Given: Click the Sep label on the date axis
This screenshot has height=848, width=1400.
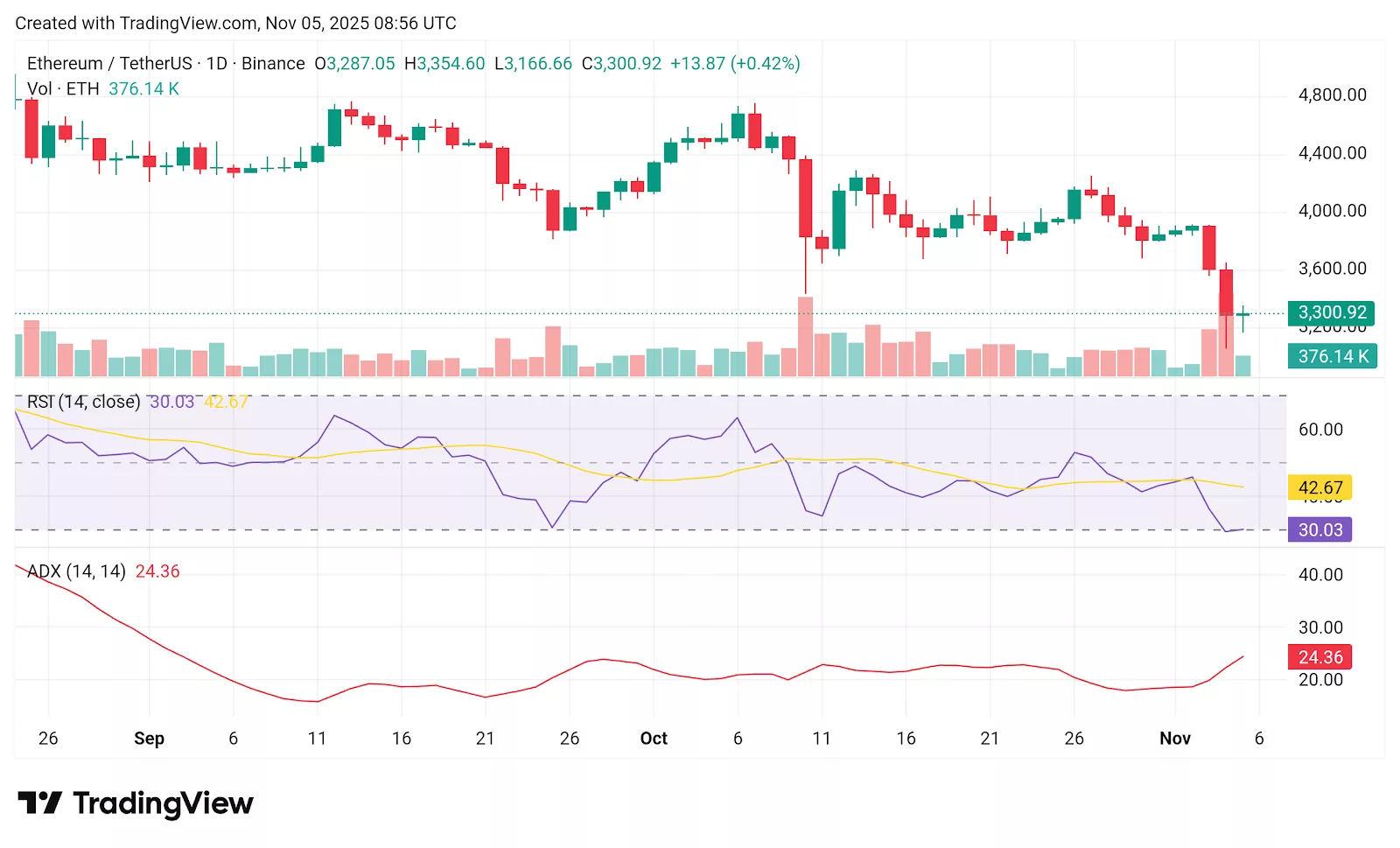Looking at the screenshot, I should pos(150,738).
